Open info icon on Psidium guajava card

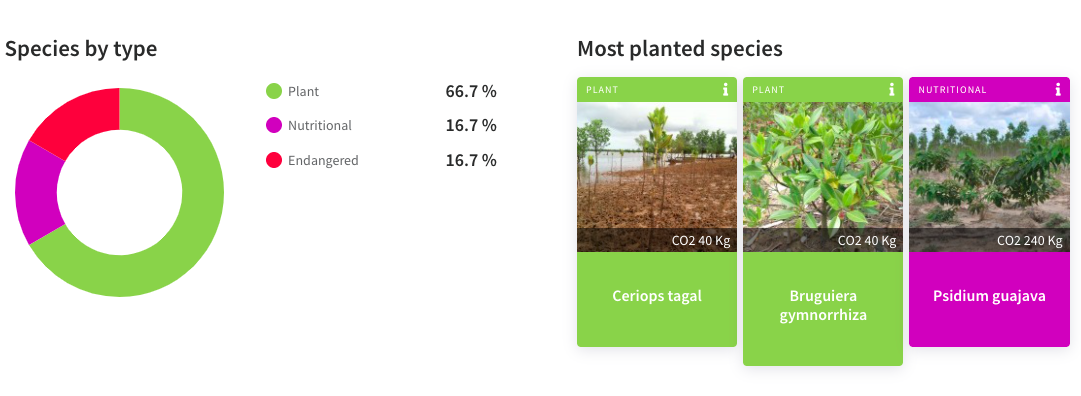pyautogui.click(x=1058, y=90)
